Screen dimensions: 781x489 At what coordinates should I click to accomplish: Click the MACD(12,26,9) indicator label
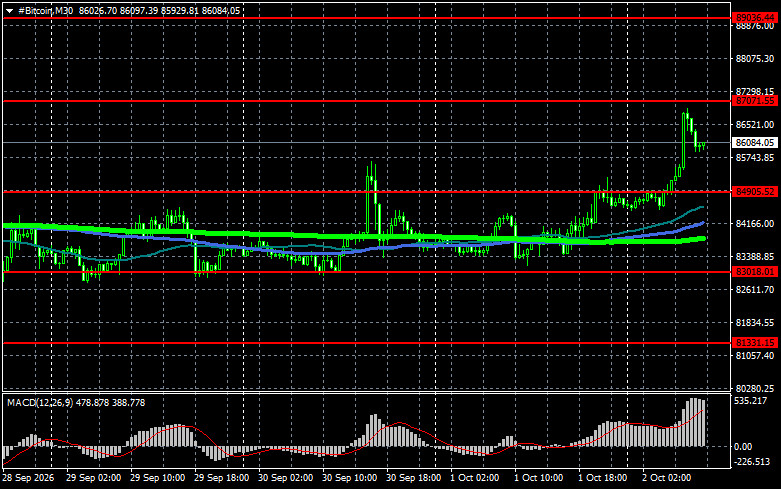[41, 402]
